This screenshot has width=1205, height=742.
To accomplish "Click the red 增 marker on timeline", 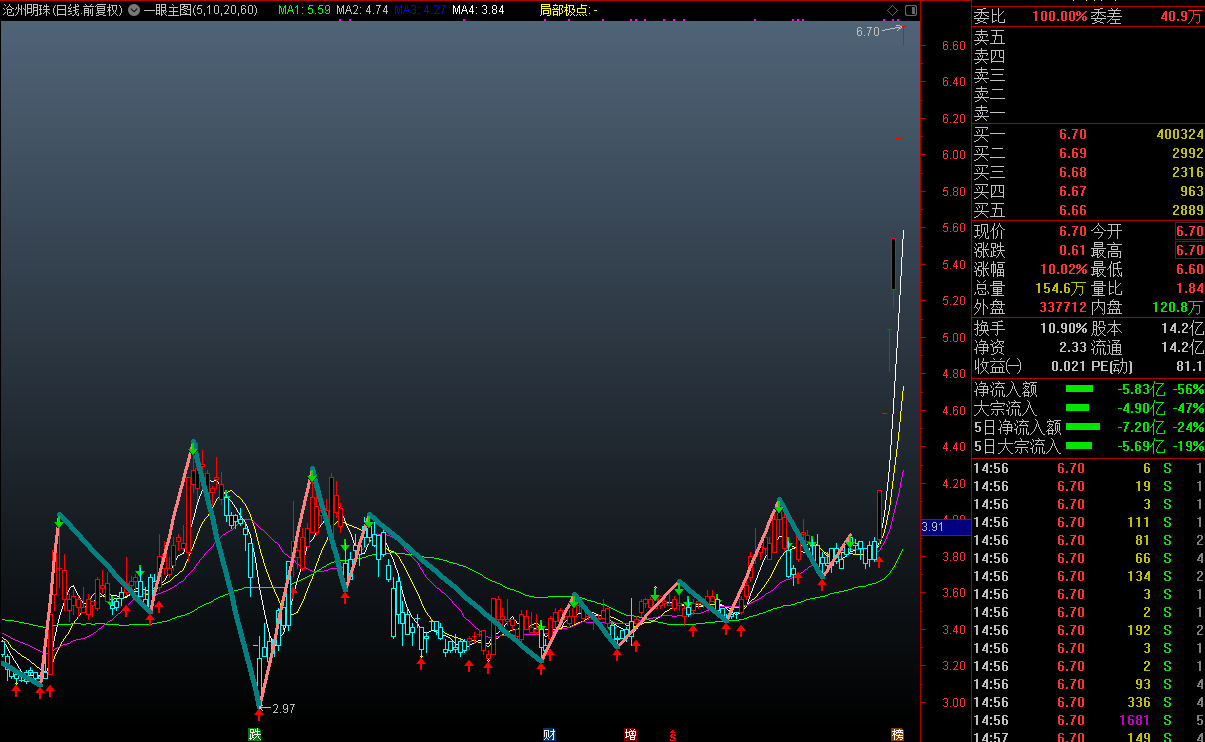I will point(630,735).
